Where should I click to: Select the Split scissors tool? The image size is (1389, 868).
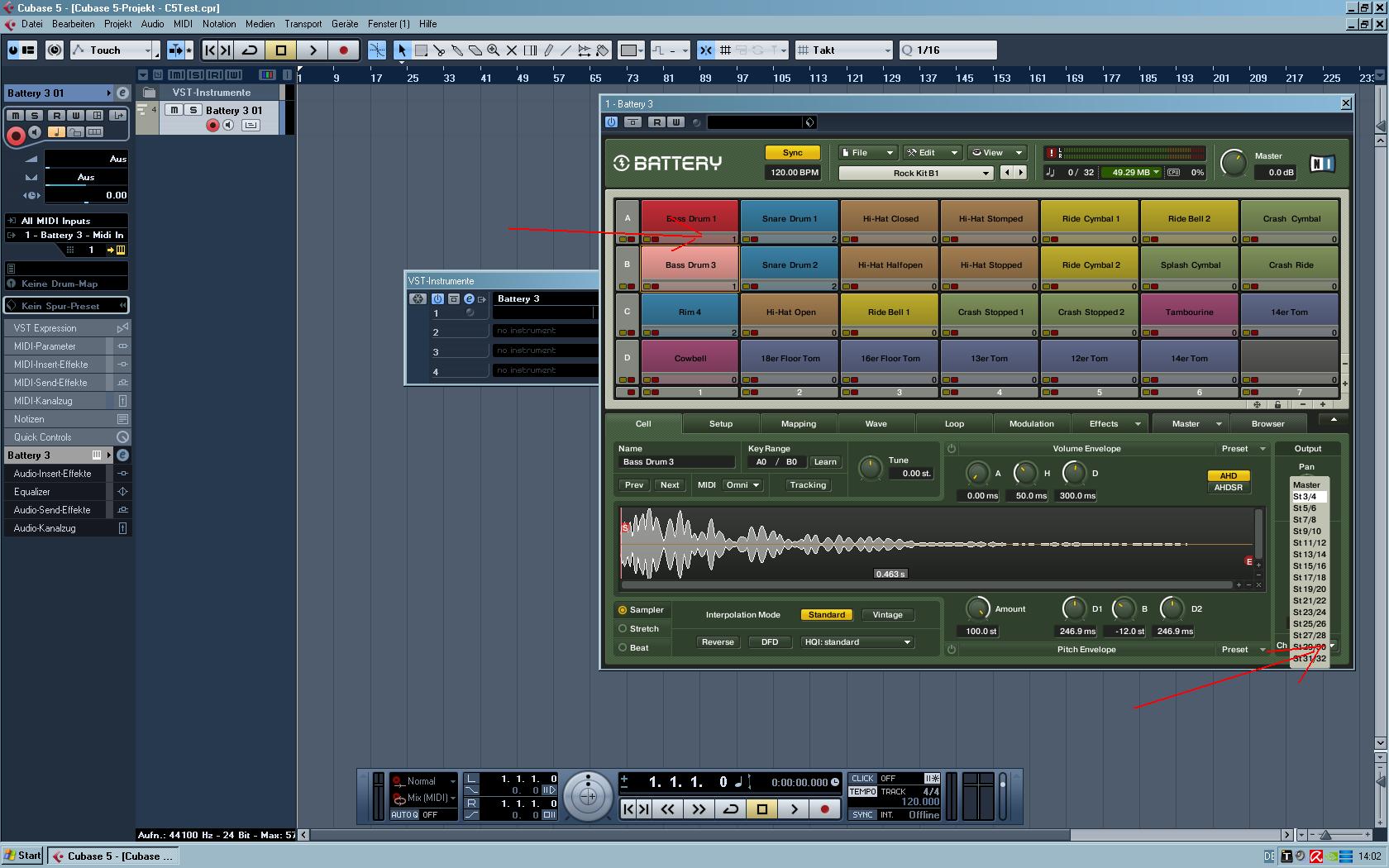click(439, 50)
